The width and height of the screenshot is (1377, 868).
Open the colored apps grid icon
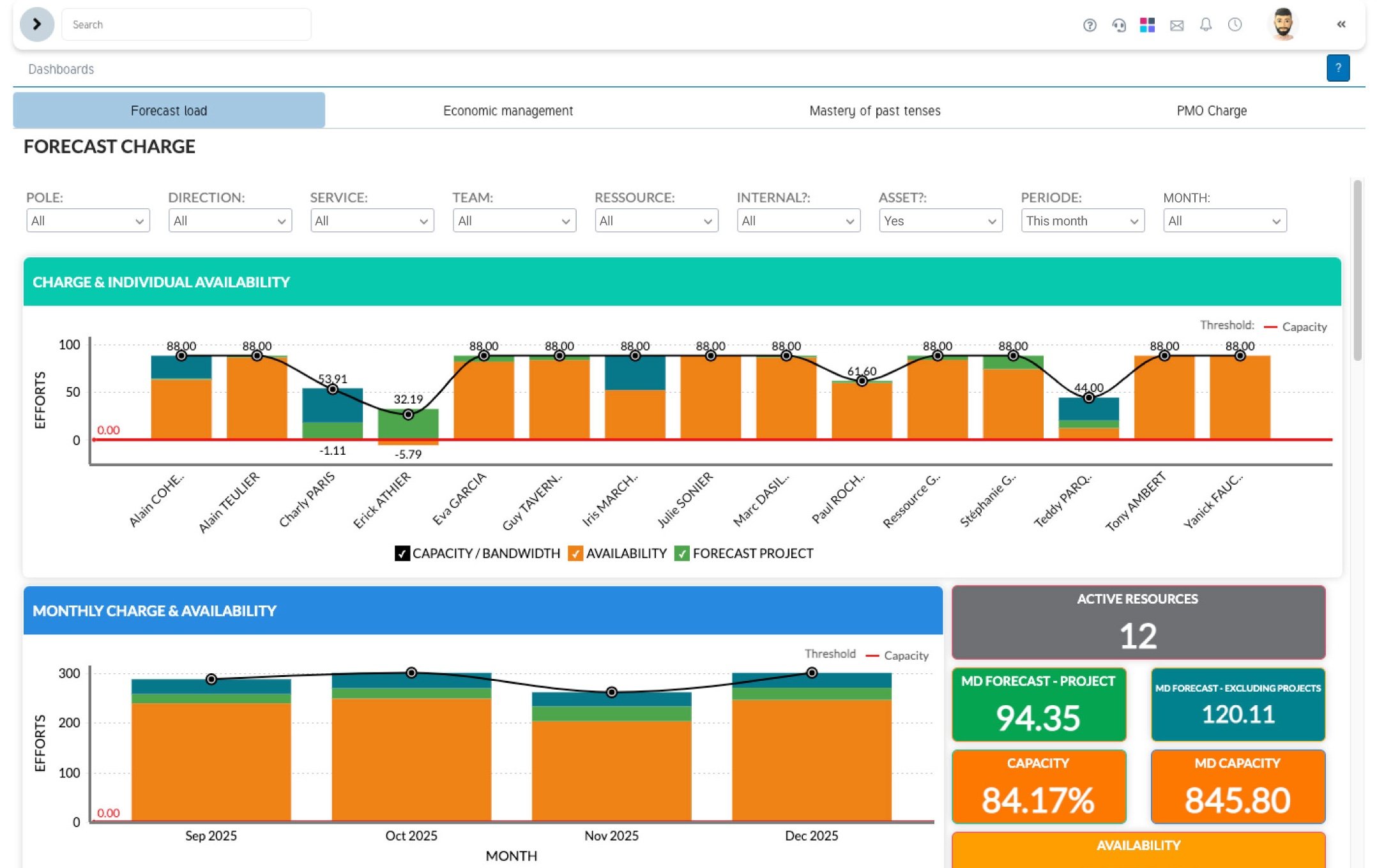tap(1147, 25)
